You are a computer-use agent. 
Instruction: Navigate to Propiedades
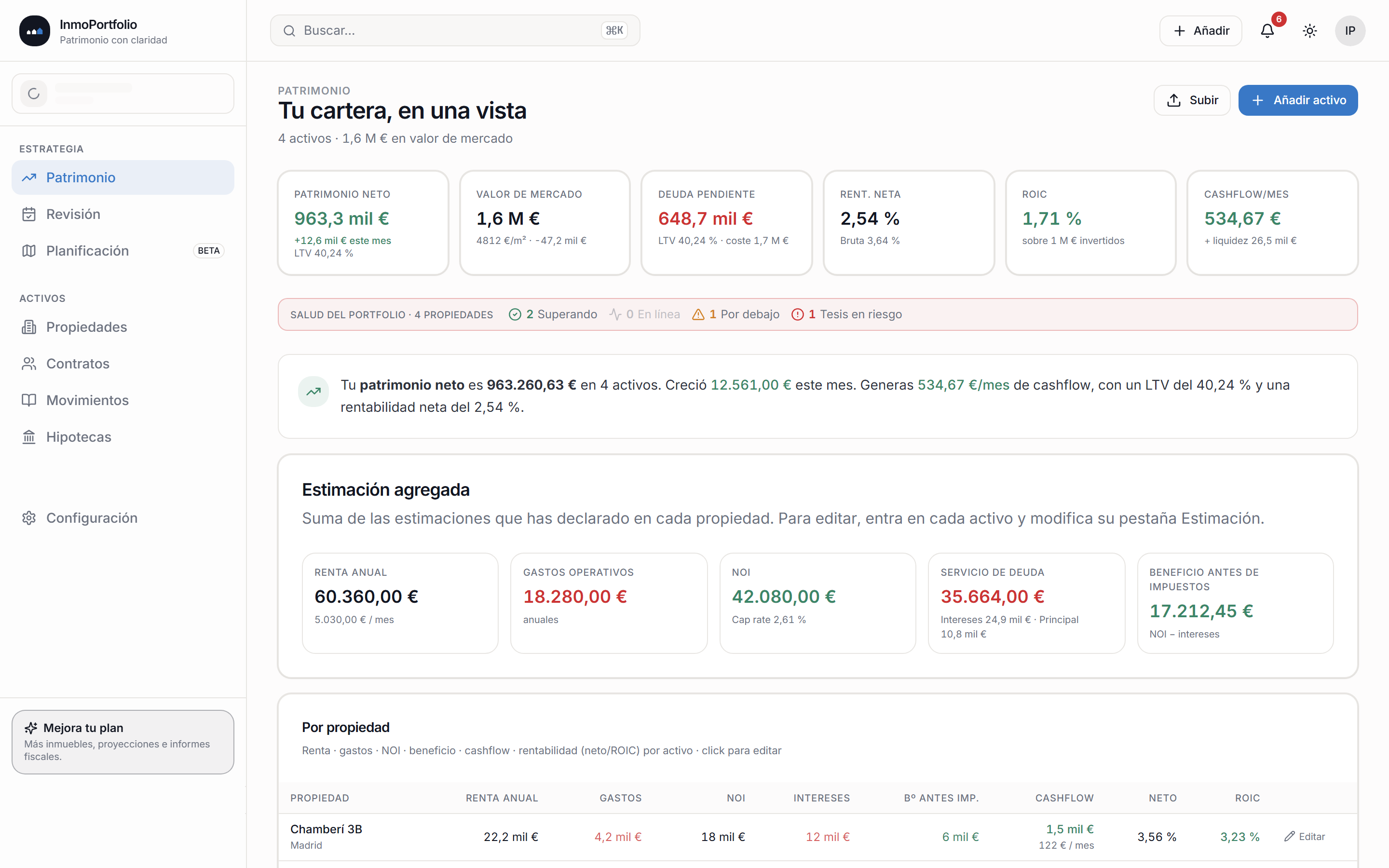click(123, 326)
